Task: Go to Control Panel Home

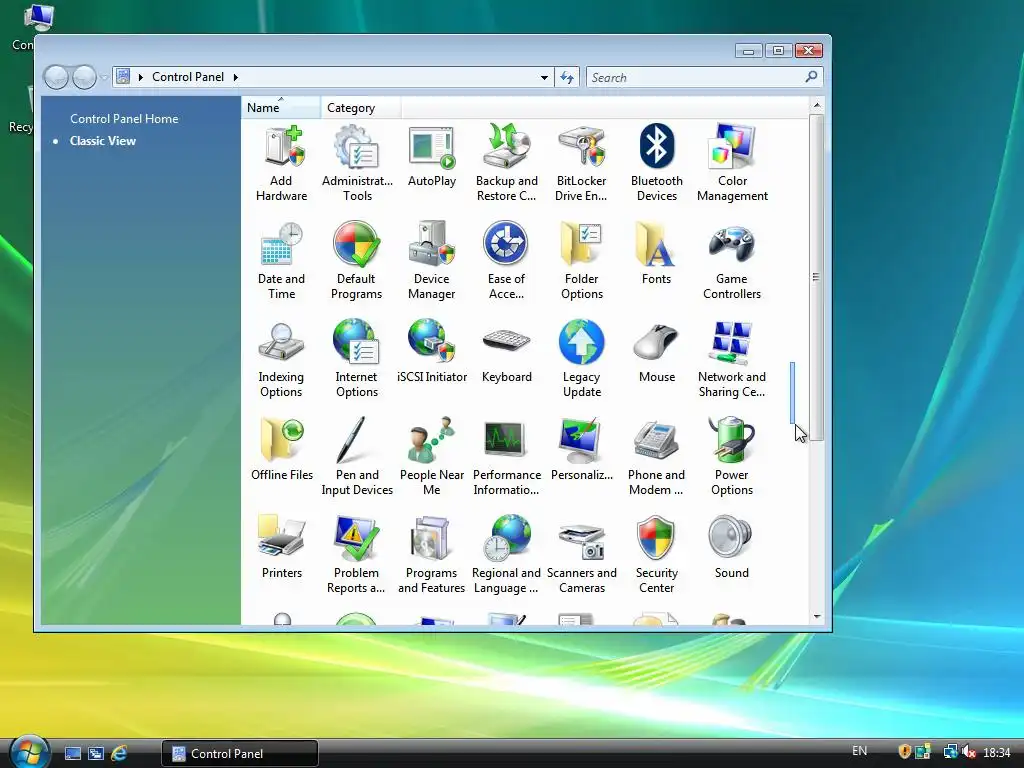Action: point(124,119)
